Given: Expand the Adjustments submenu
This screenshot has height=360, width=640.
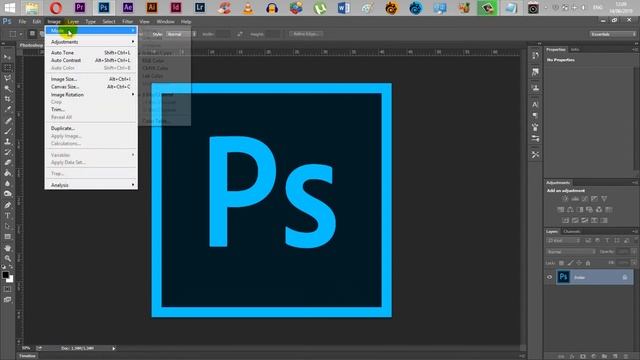Looking at the screenshot, I should coord(91,42).
